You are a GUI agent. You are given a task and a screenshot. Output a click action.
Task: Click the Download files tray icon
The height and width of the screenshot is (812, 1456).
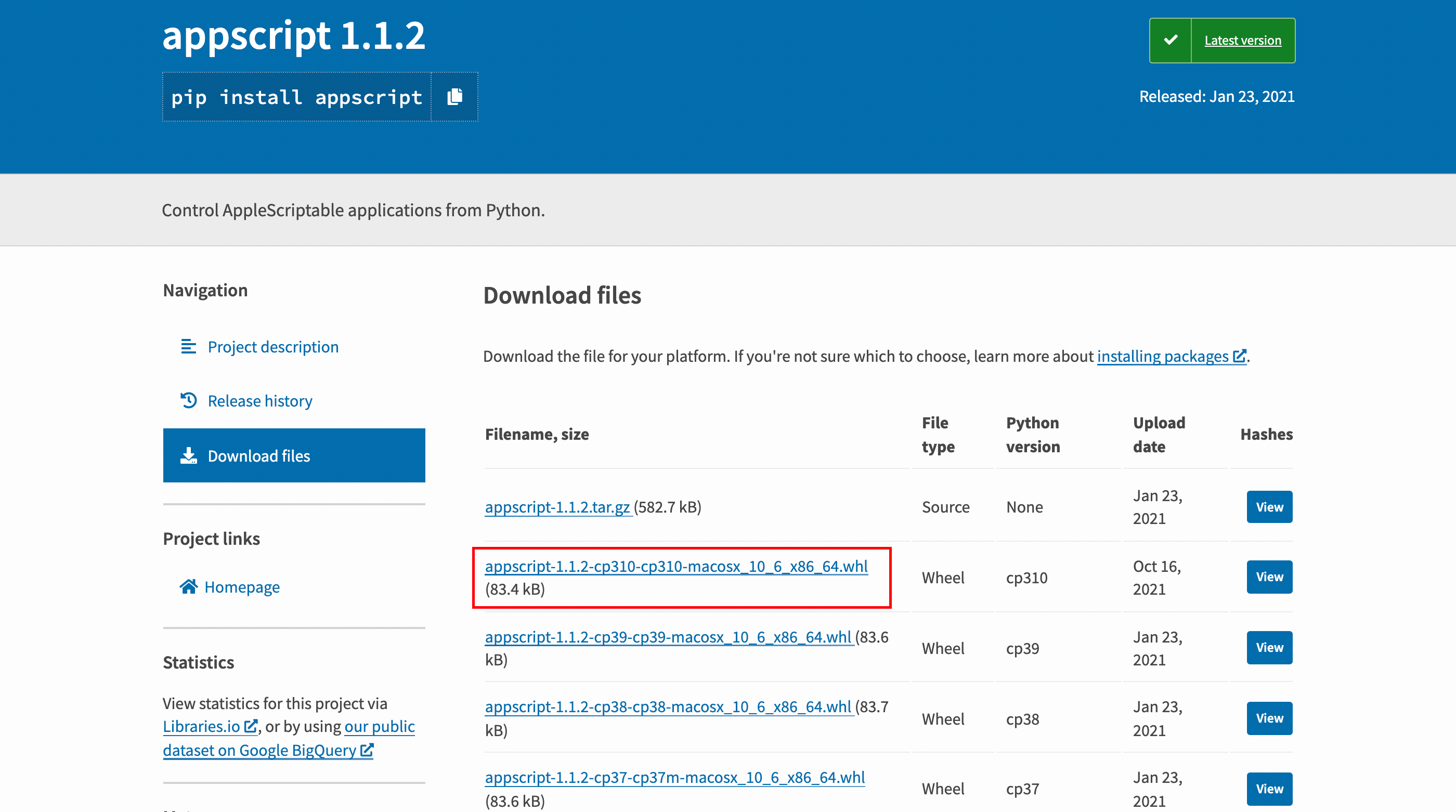pyautogui.click(x=188, y=455)
